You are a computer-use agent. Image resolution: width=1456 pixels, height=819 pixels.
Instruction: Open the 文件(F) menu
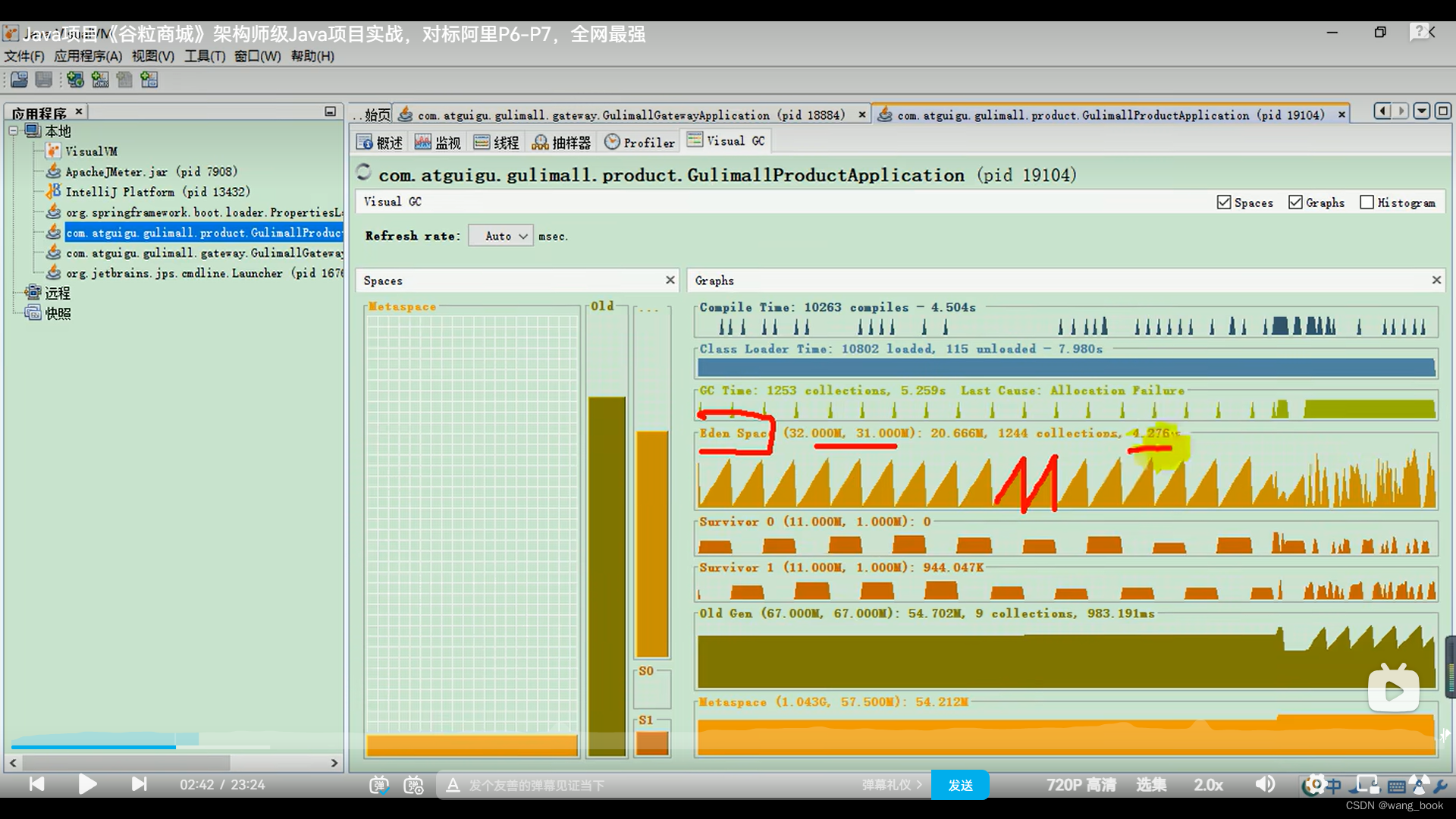point(24,56)
